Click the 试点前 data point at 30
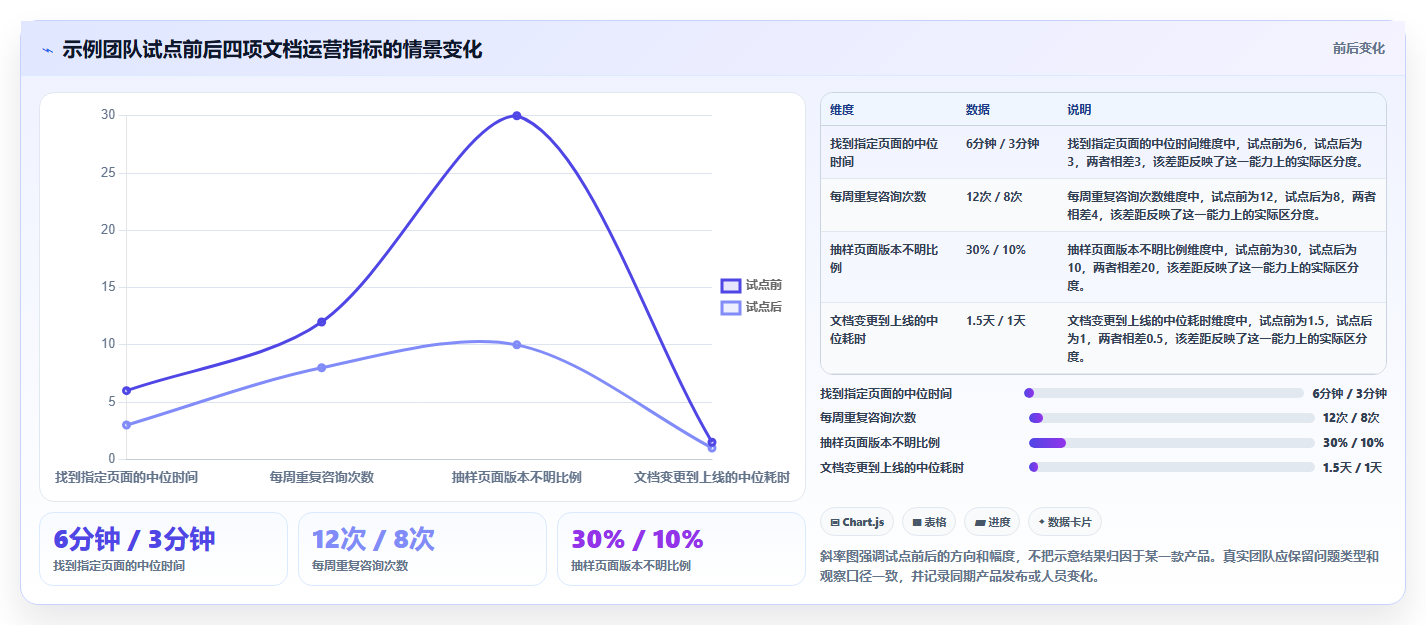The width and height of the screenshot is (1426, 625). (x=517, y=115)
